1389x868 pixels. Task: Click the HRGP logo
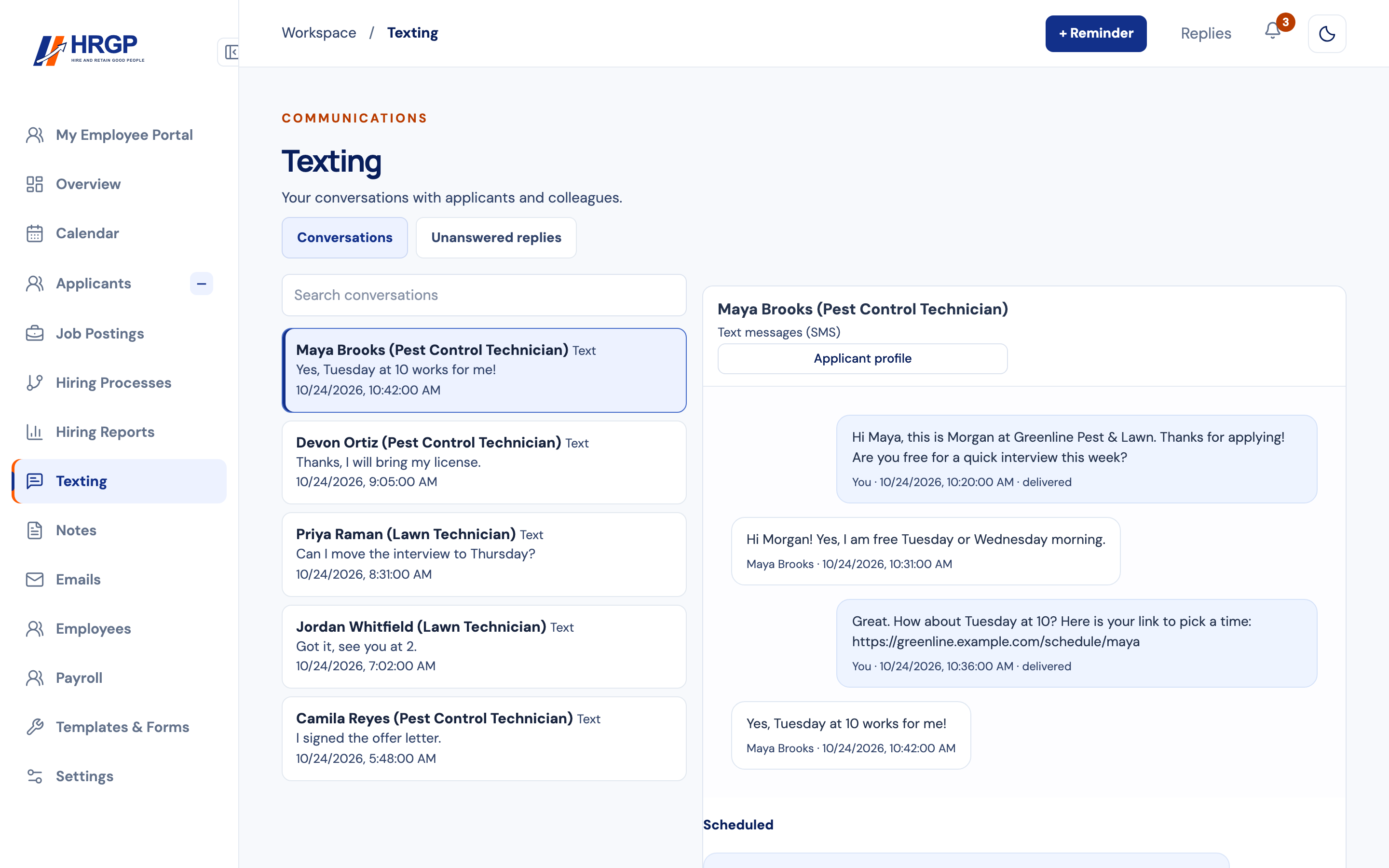point(89,50)
